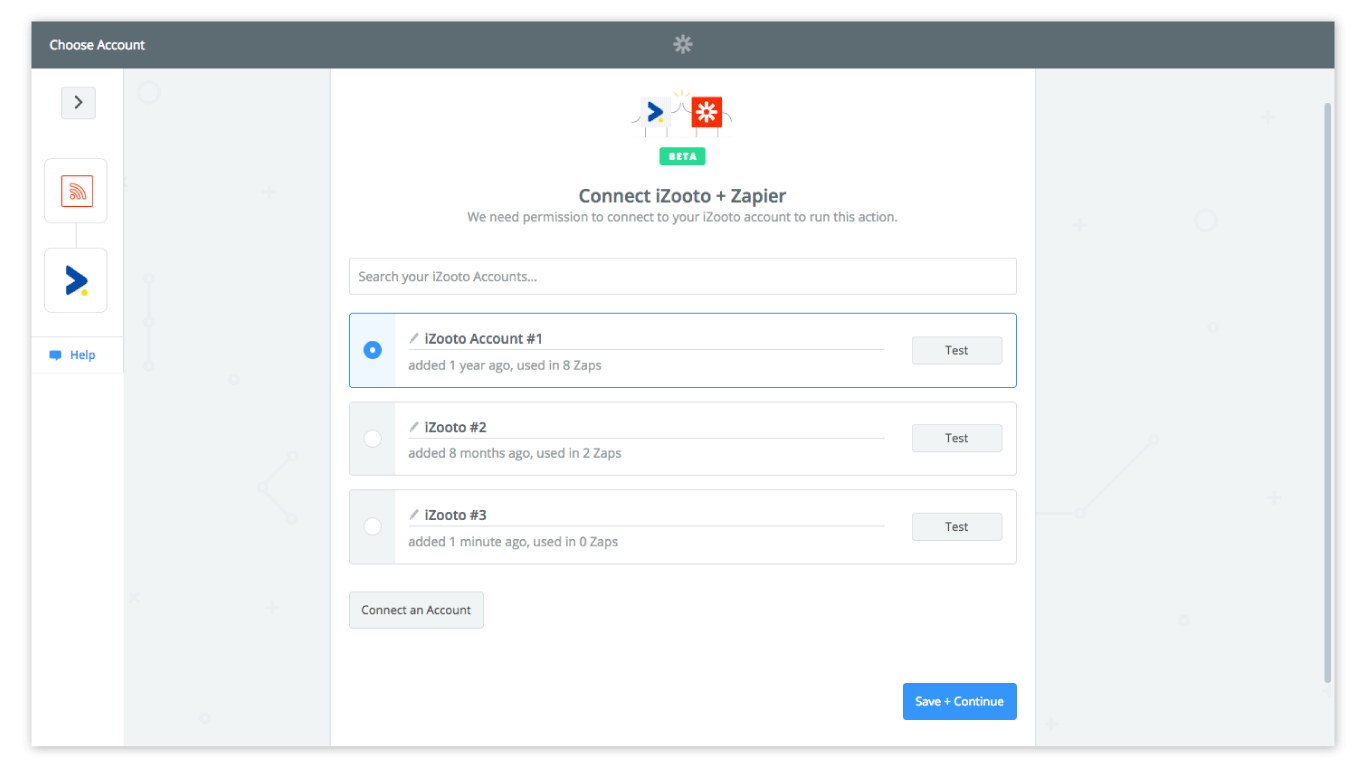The width and height of the screenshot is (1366, 768).
Task: Click the Connect iZooto + Zapier heading
Action: coord(683,196)
